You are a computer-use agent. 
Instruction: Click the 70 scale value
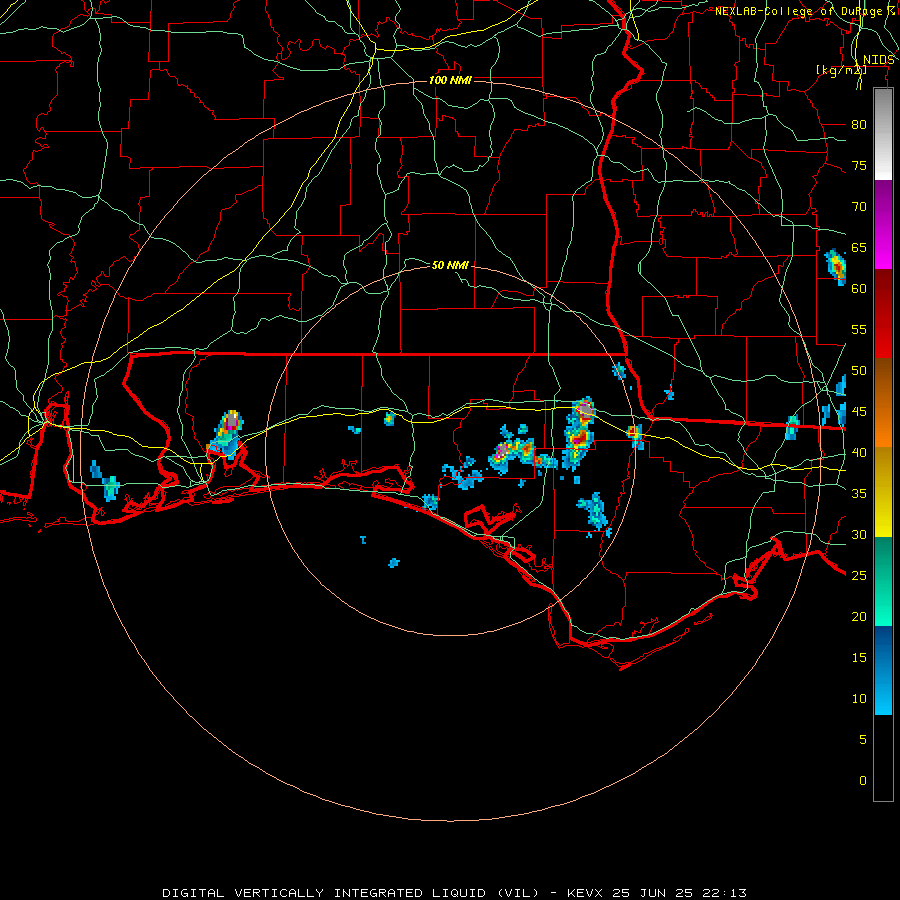pos(859,207)
